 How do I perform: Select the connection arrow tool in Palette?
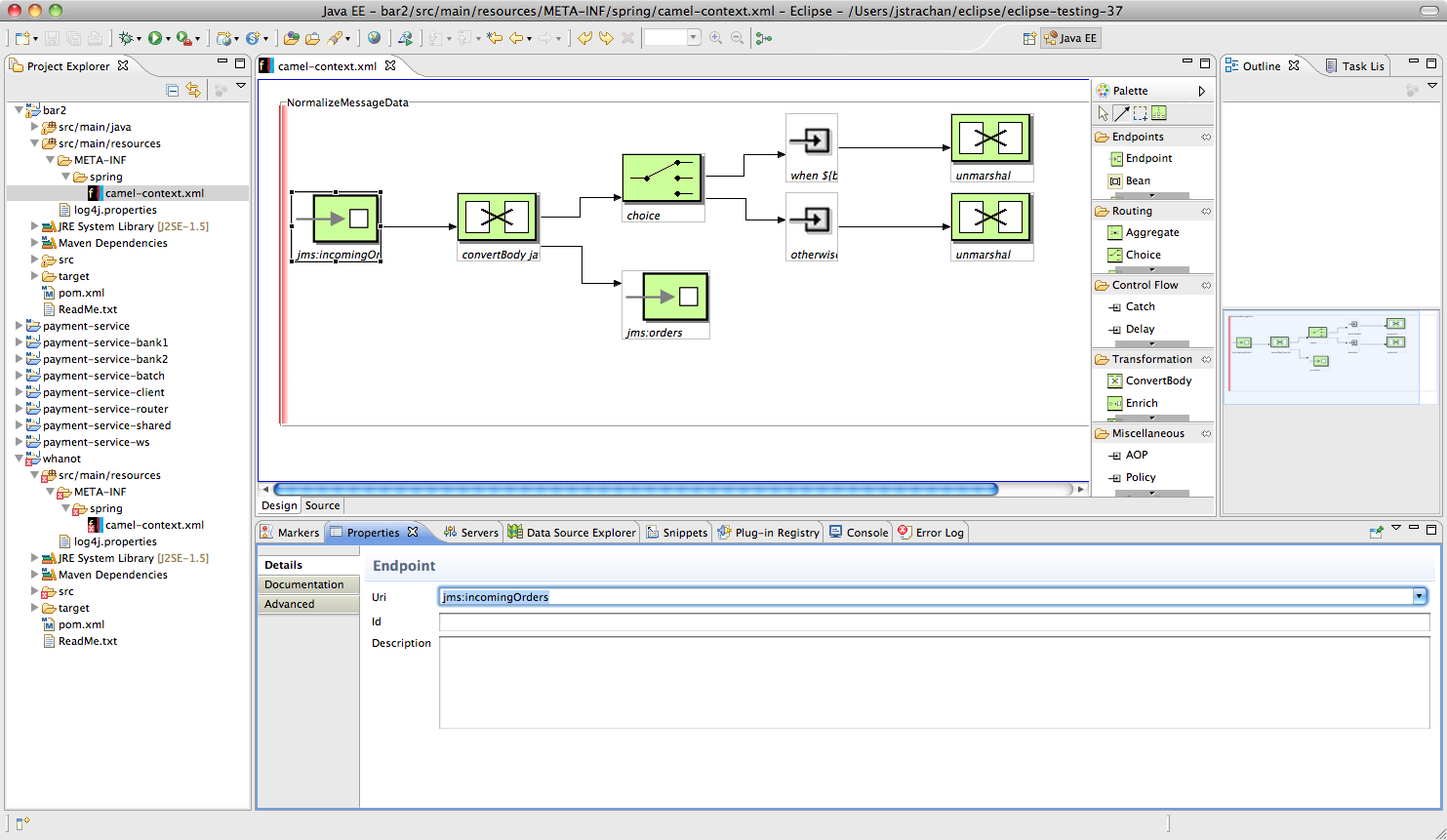tap(1121, 113)
